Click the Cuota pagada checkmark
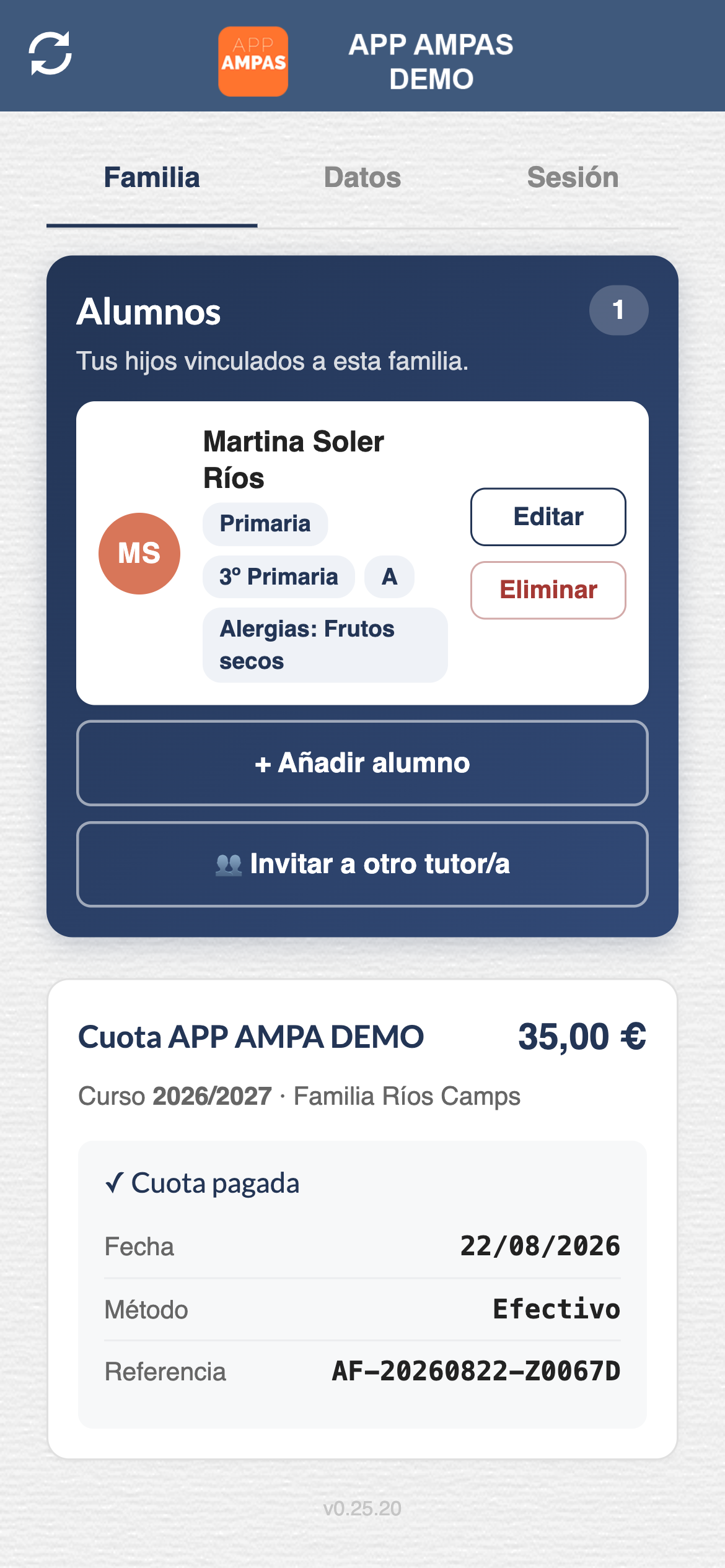The image size is (725, 1568). (x=115, y=1183)
